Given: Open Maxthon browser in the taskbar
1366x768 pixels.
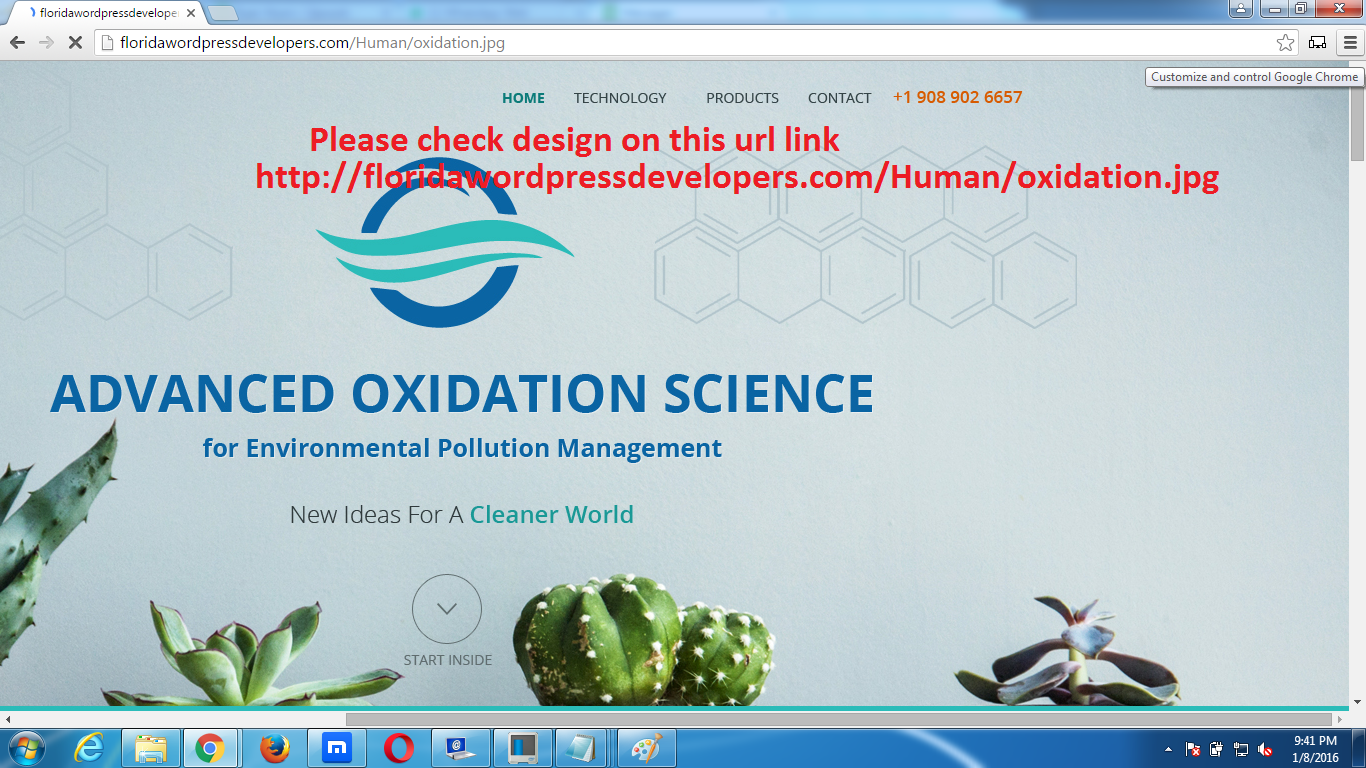Looking at the screenshot, I should [337, 748].
